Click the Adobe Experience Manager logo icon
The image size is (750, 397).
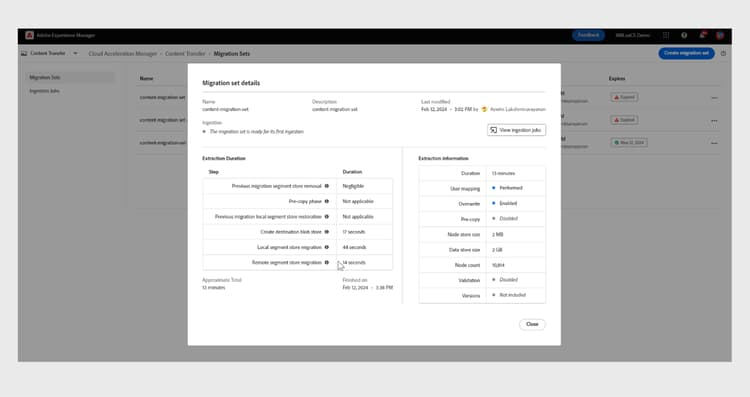(30, 35)
